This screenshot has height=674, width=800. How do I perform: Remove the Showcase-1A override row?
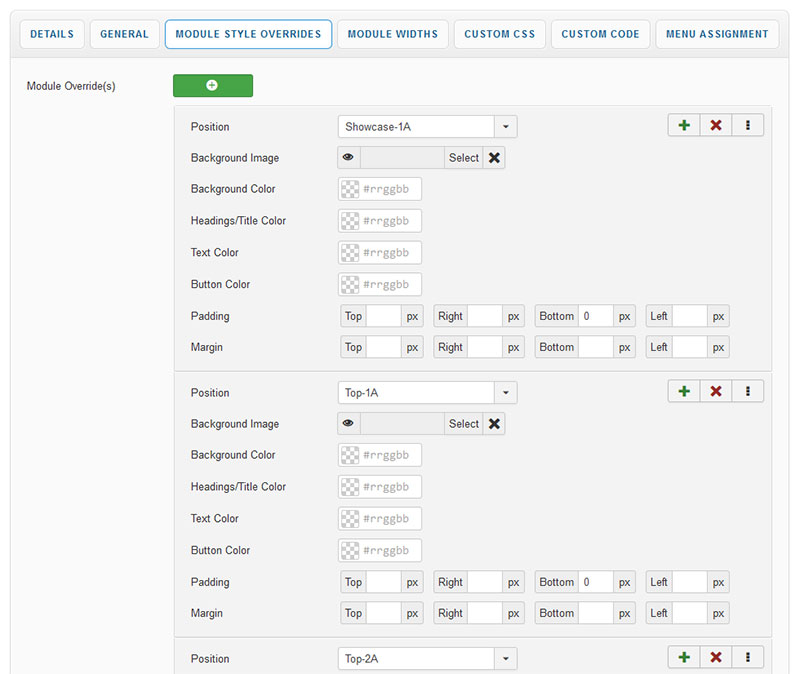pyautogui.click(x=716, y=126)
